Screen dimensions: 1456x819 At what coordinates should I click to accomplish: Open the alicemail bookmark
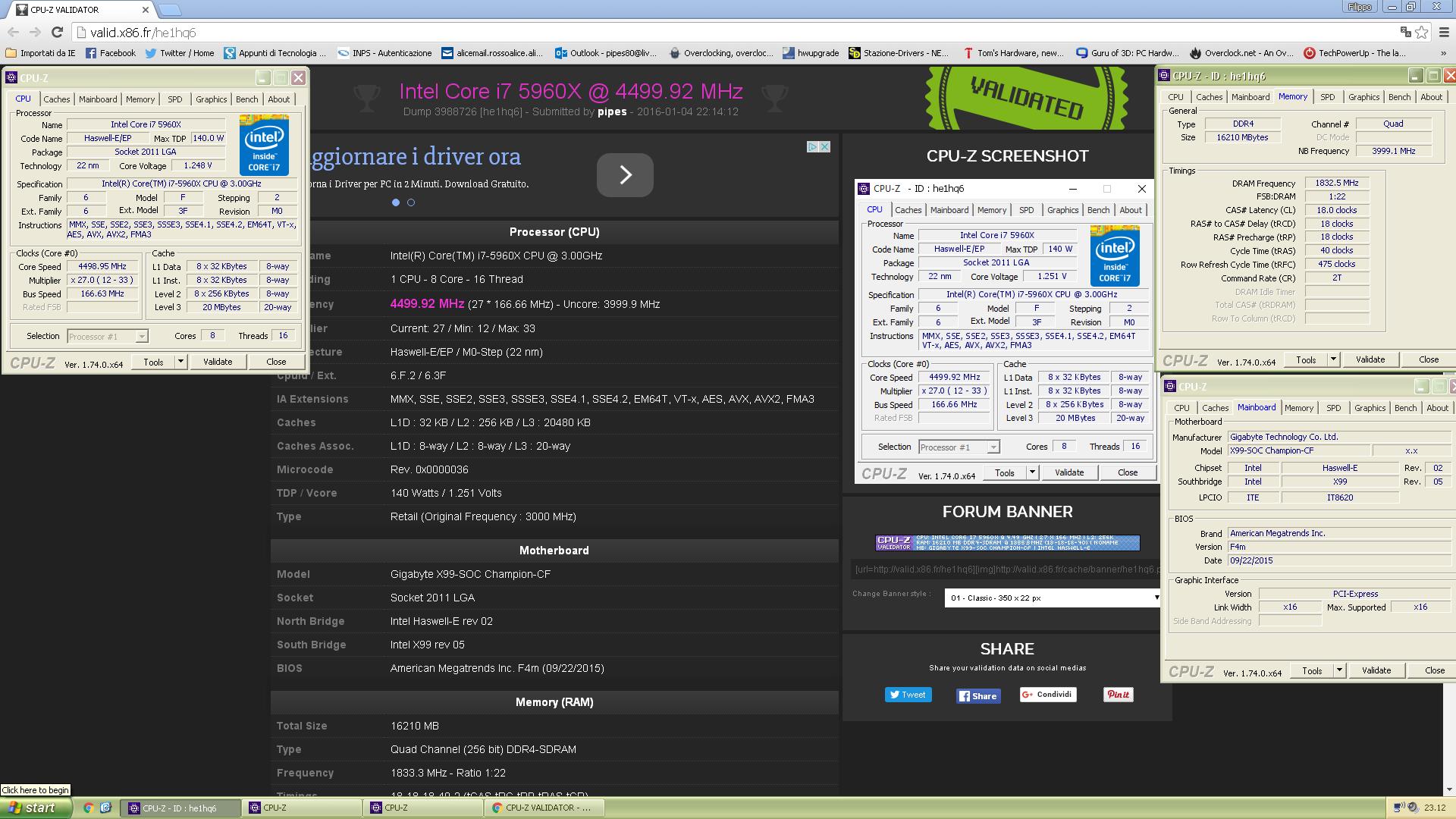pos(492,53)
